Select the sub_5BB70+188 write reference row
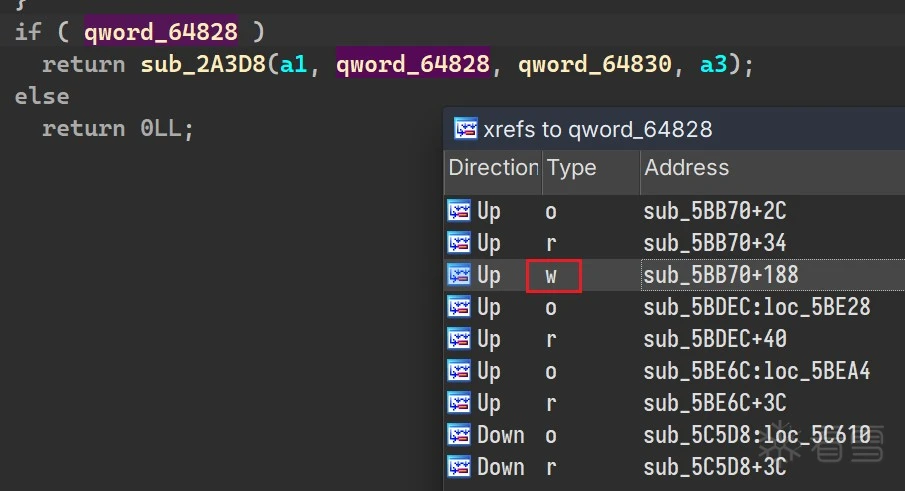Image resolution: width=905 pixels, height=491 pixels. tap(720, 275)
